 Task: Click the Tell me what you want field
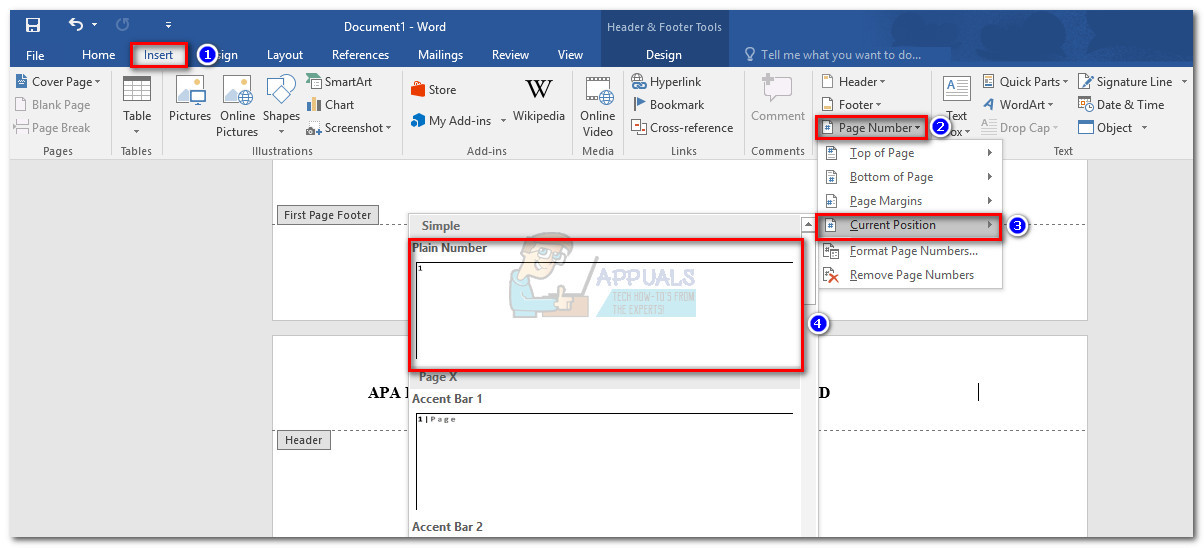[x=831, y=55]
